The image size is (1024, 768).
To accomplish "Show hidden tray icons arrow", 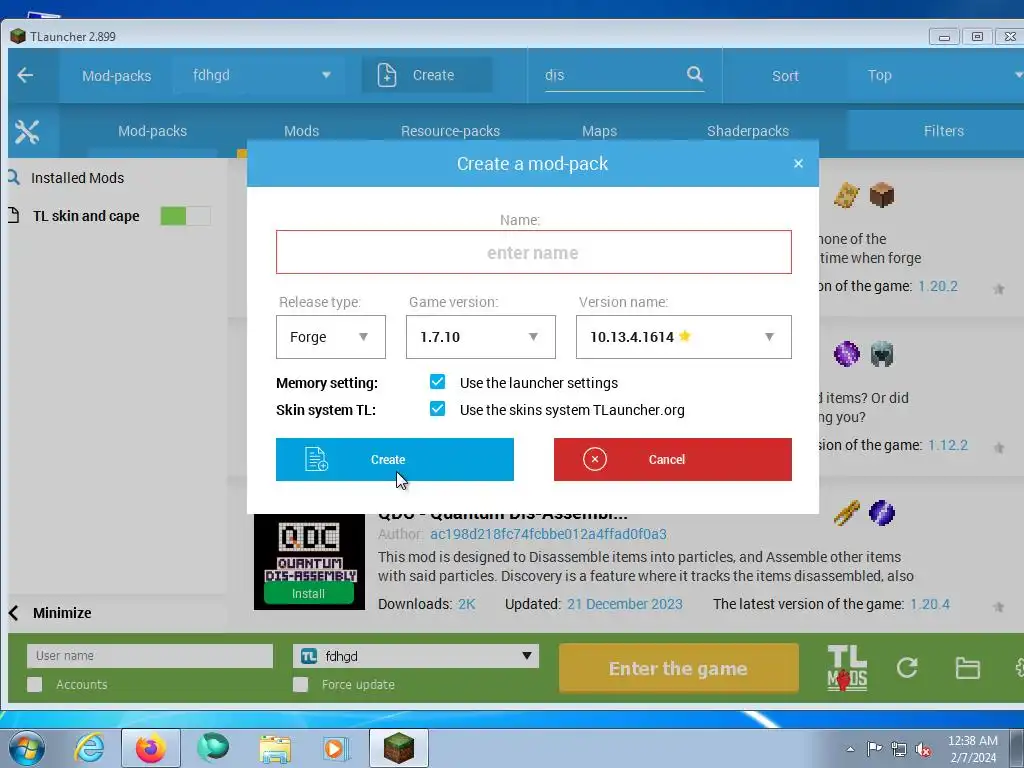I will click(850, 749).
